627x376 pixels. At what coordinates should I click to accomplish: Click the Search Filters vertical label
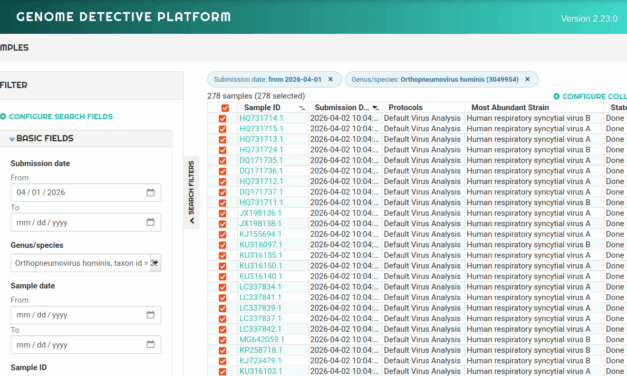click(192, 187)
